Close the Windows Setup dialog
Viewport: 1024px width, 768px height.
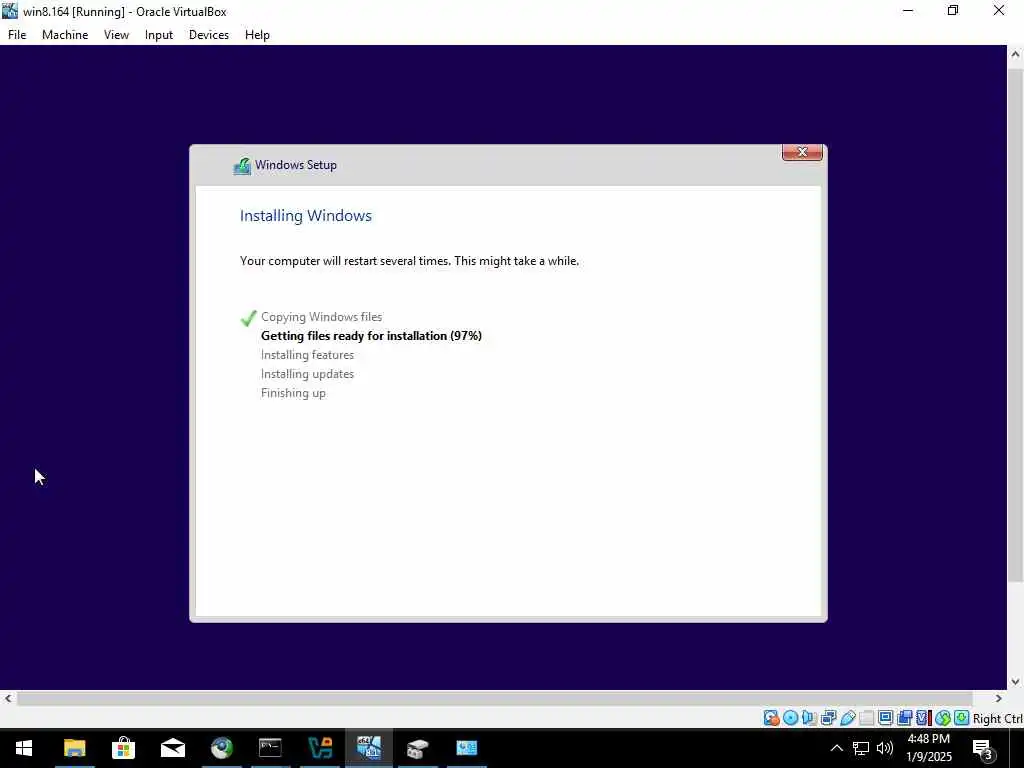click(802, 152)
